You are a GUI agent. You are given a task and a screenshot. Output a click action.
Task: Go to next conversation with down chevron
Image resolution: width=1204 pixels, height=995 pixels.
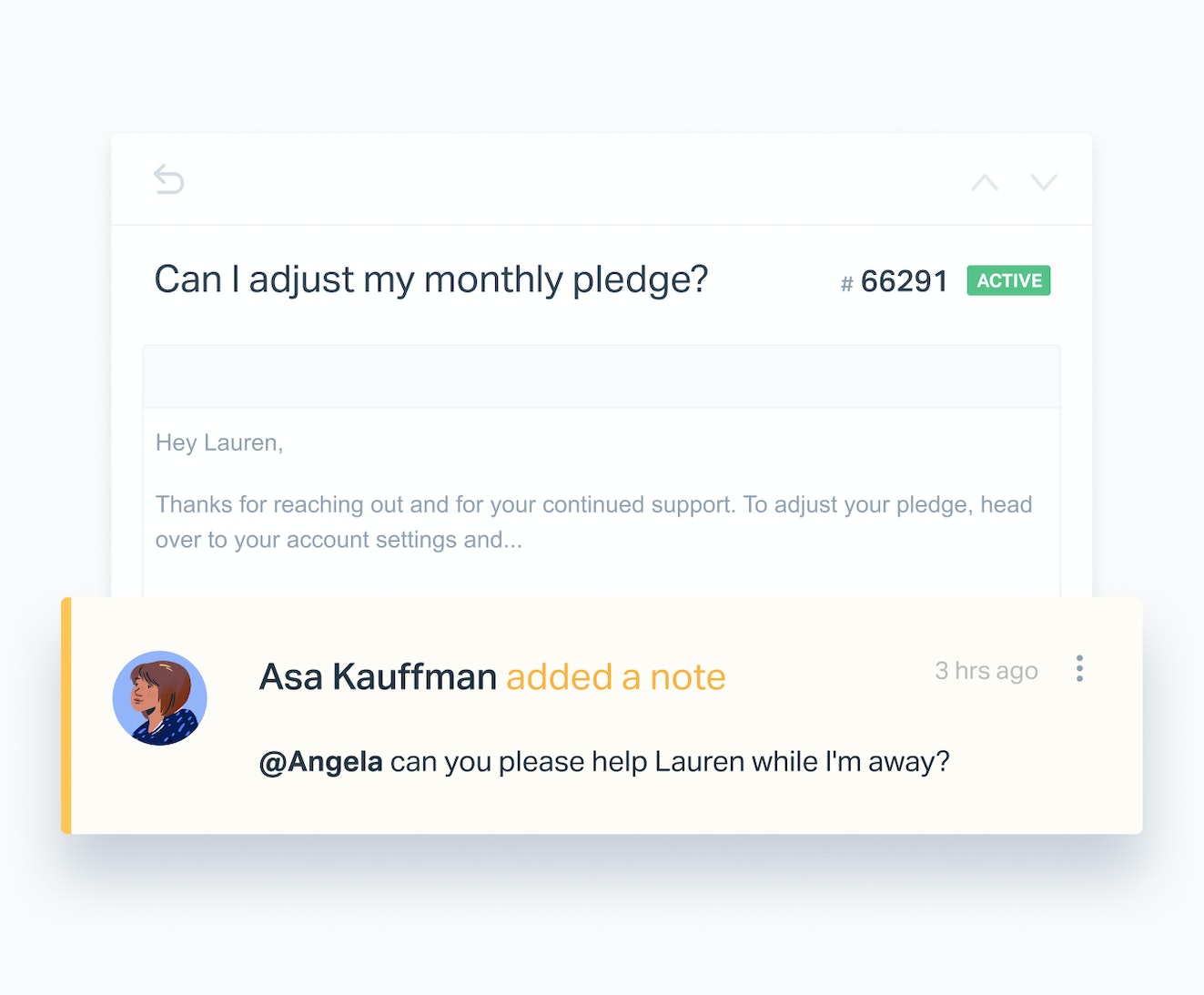click(x=1044, y=182)
